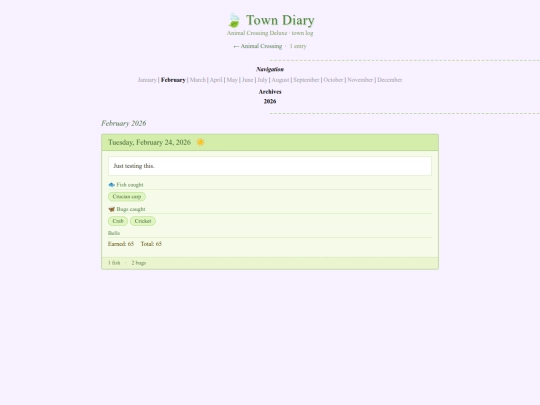Open the October month link
The height and width of the screenshot is (405, 540).
333,80
